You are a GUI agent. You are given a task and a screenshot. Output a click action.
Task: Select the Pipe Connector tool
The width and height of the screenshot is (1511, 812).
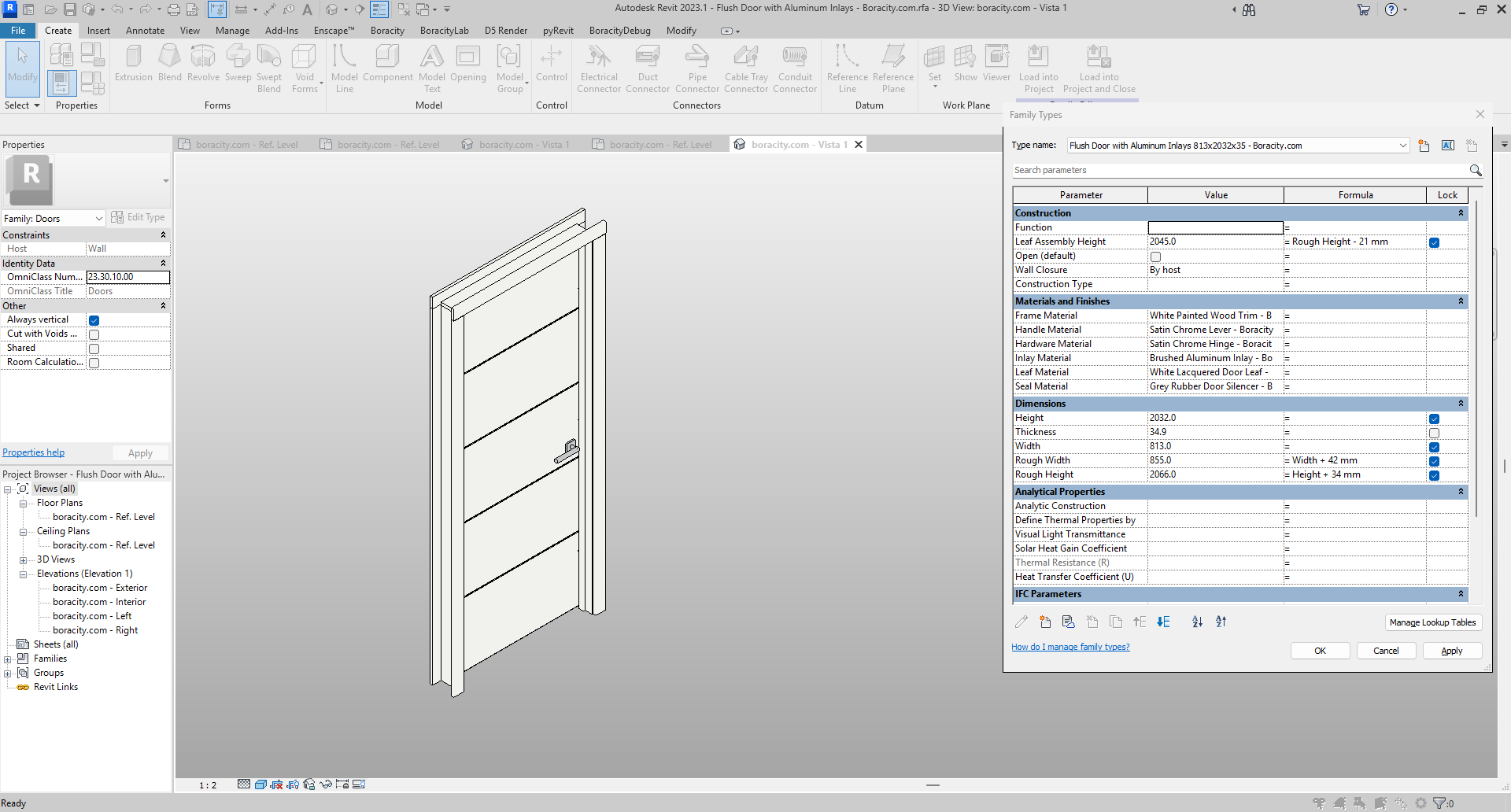coord(697,68)
